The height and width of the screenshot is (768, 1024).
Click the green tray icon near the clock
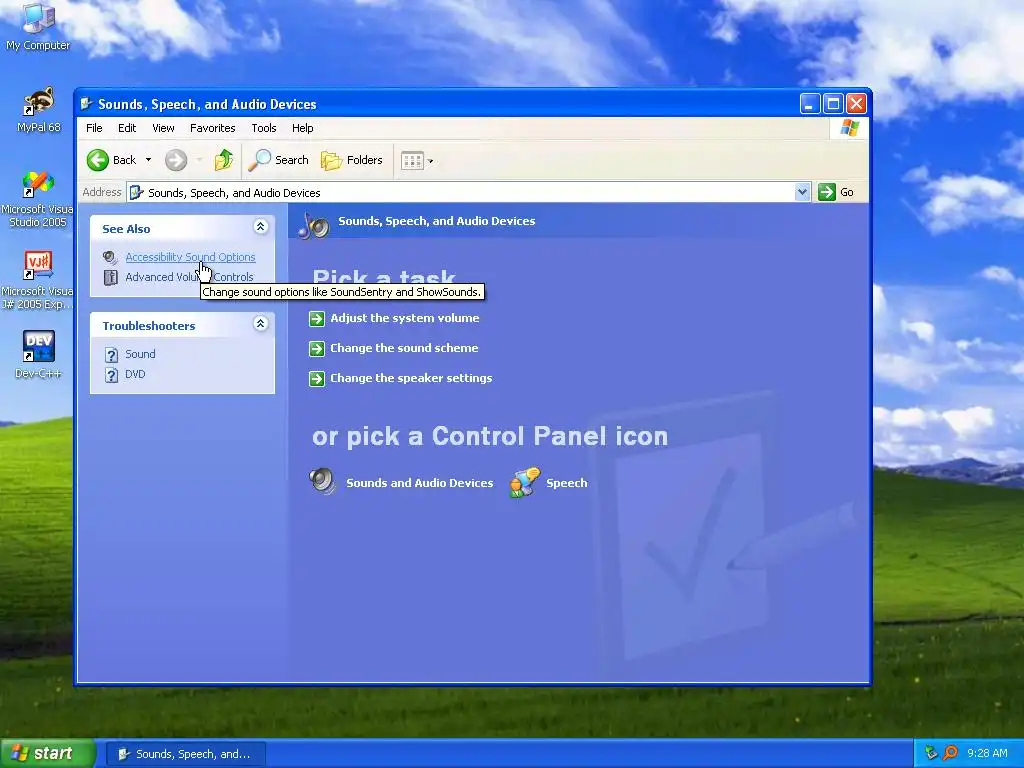(x=931, y=753)
